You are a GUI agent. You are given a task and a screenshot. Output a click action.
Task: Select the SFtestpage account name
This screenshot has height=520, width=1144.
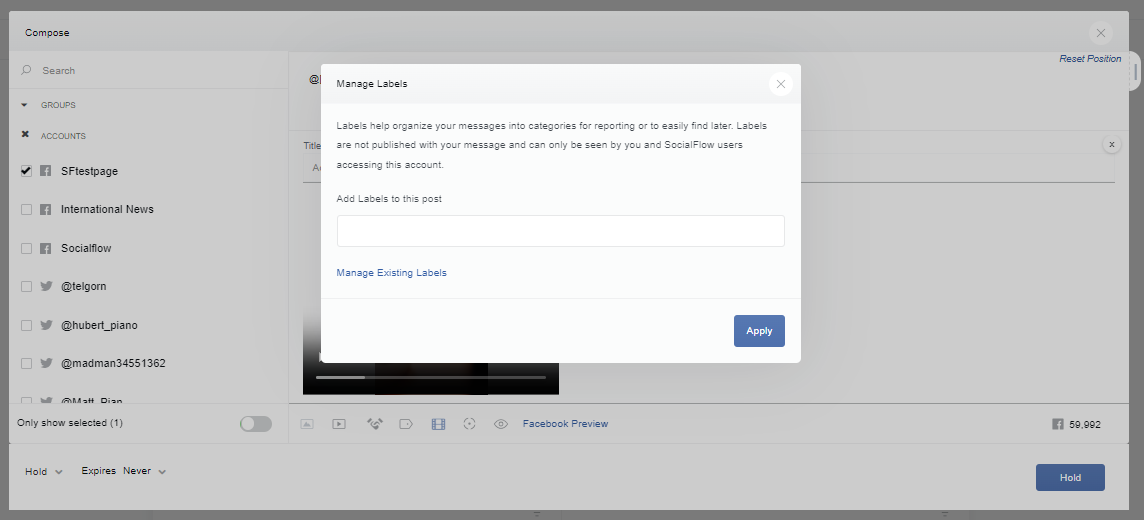pyautogui.click(x=89, y=171)
